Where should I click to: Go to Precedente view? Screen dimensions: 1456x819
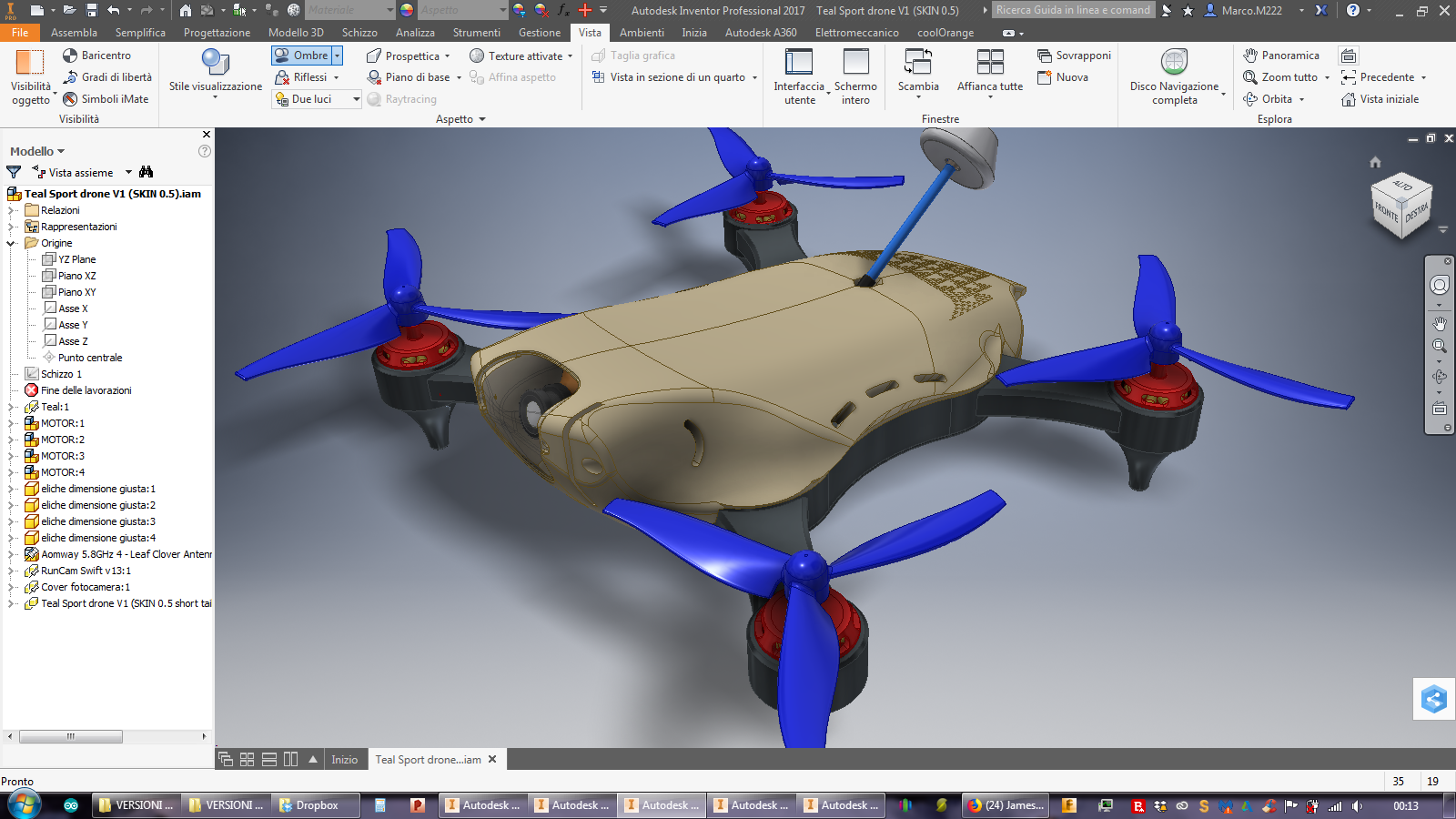(1378, 77)
